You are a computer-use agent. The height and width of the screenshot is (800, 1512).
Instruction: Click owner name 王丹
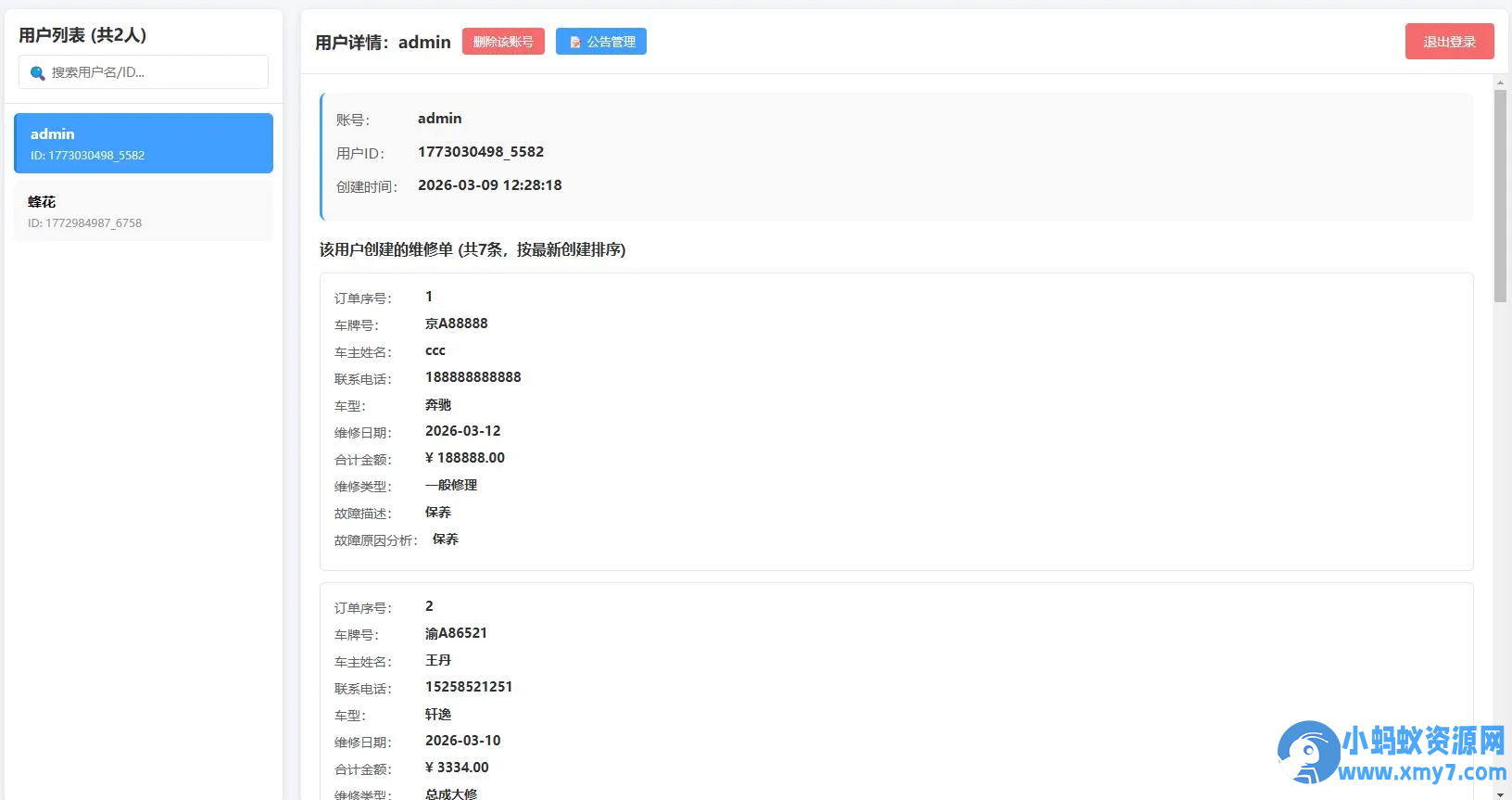pyautogui.click(x=438, y=660)
